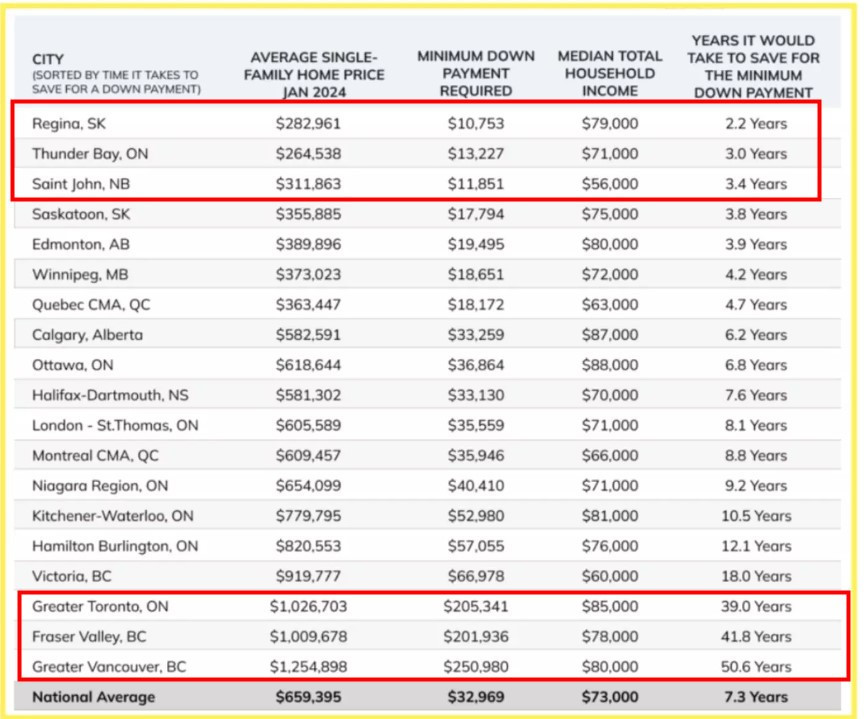Image resolution: width=864 pixels, height=719 pixels.
Task: Click the Regina, SK city cell
Action: [72, 124]
